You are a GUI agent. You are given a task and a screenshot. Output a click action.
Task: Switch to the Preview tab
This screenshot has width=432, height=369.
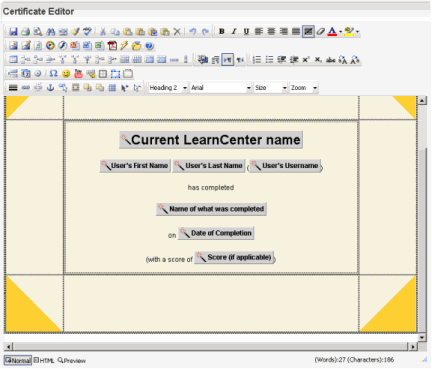pos(72,361)
